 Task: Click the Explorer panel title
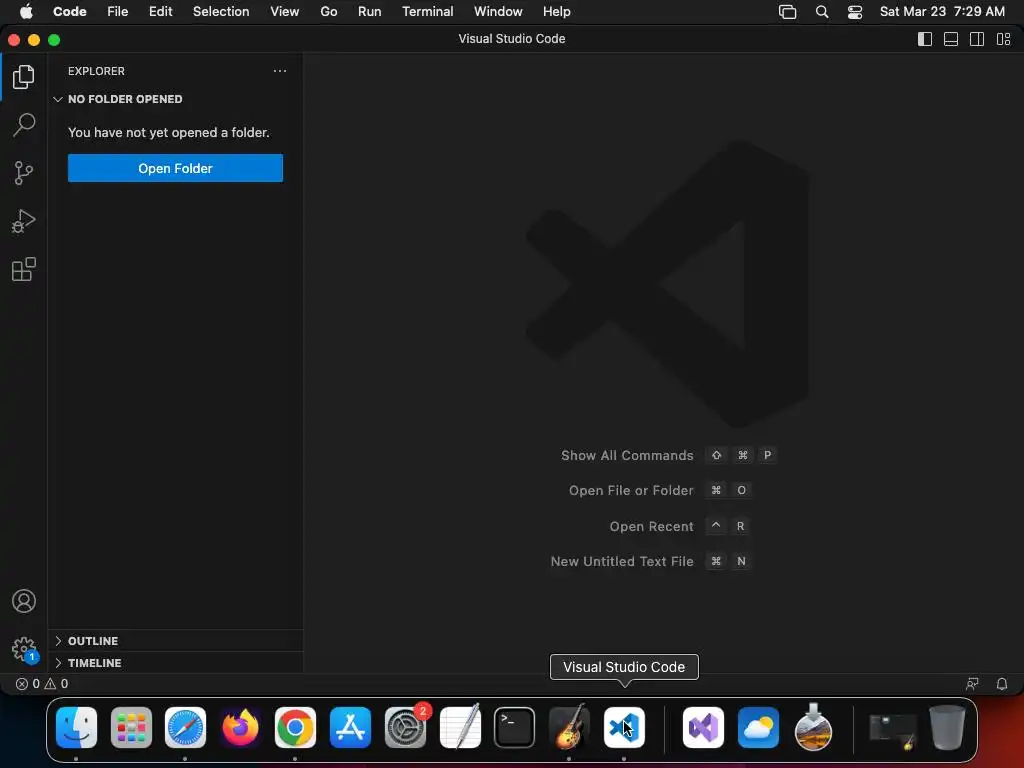(x=96, y=71)
